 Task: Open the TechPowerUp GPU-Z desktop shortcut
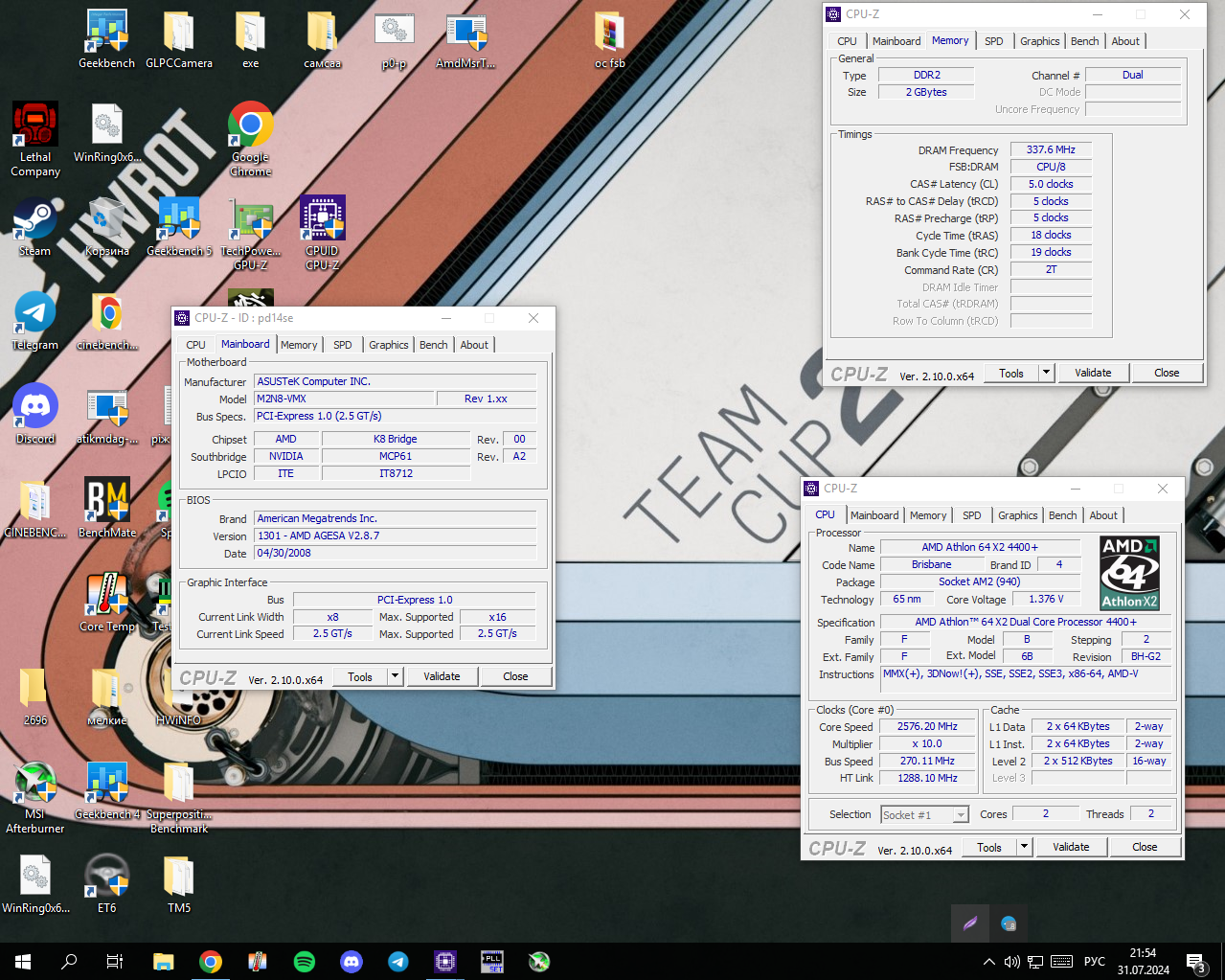[x=251, y=235]
